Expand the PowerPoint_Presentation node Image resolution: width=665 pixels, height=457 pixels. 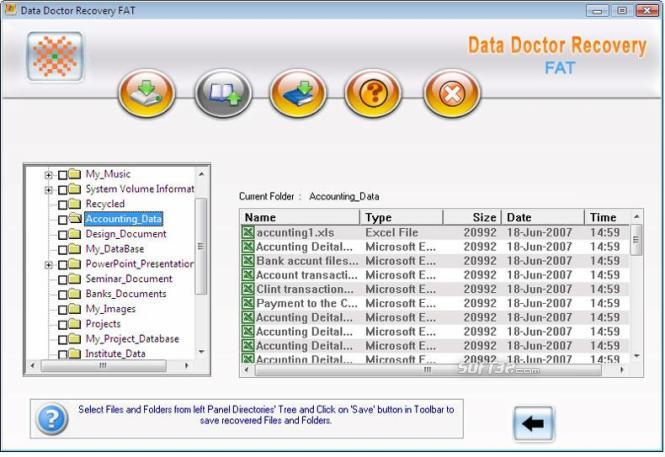(x=49, y=265)
